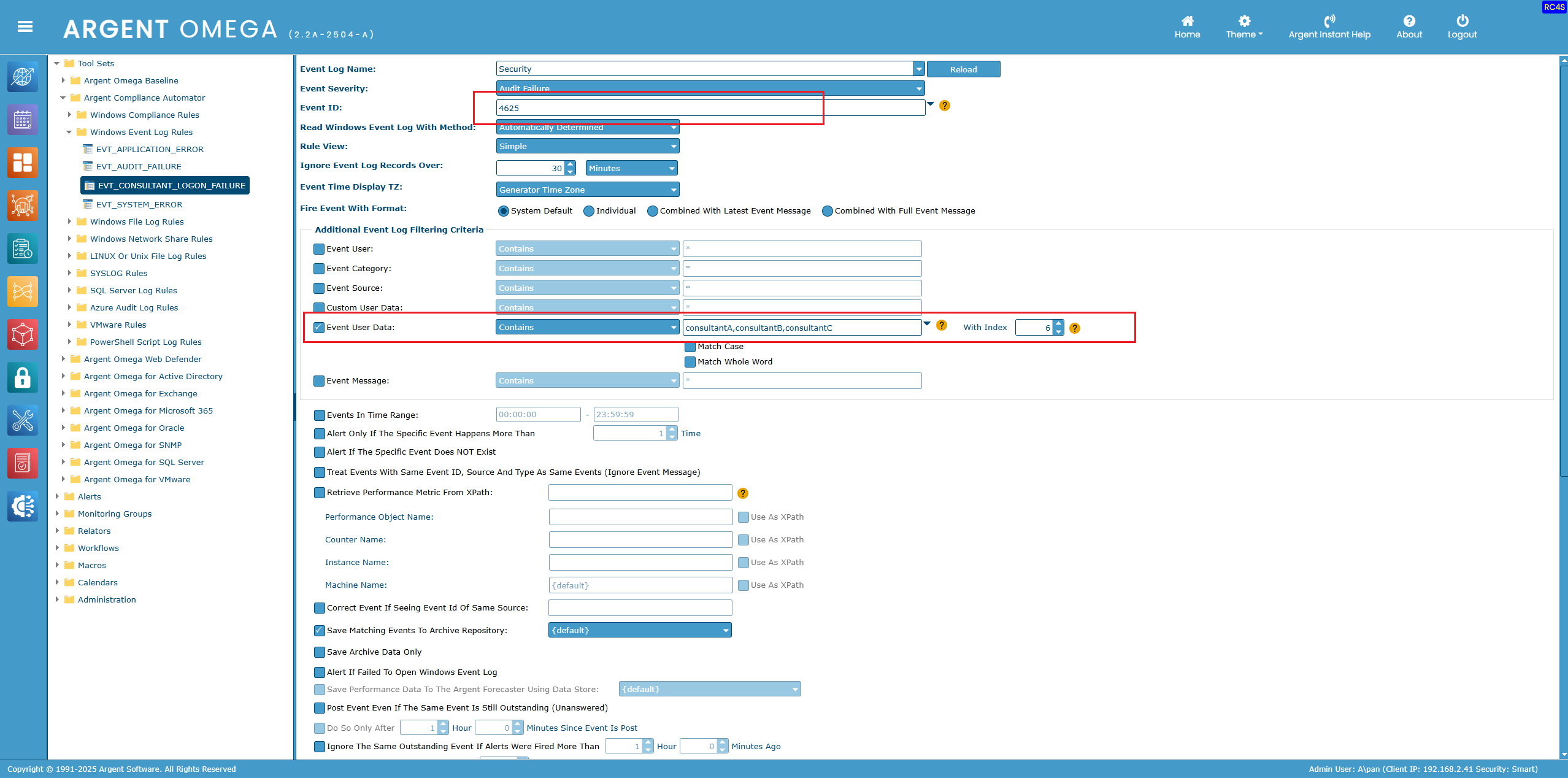Image resolution: width=1568 pixels, height=778 pixels.
Task: Increase the With Index stepper value
Action: [1058, 323]
